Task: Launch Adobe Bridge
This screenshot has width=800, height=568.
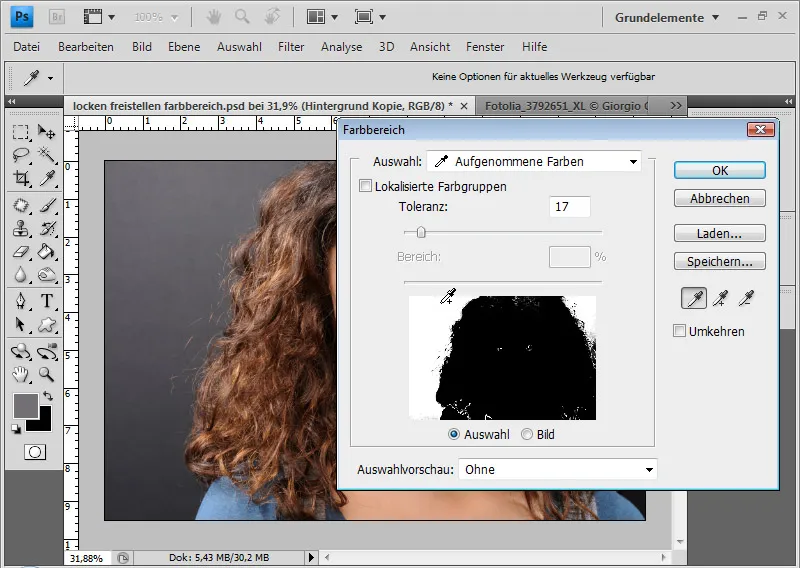Action: pyautogui.click(x=57, y=17)
